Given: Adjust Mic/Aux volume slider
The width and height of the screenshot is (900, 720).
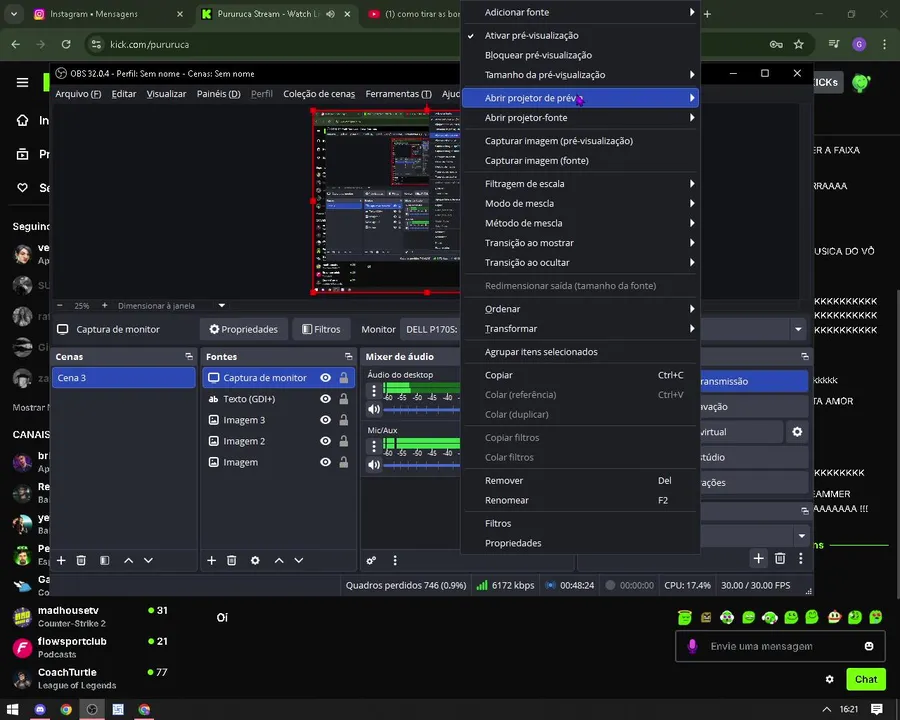Looking at the screenshot, I should (422, 464).
